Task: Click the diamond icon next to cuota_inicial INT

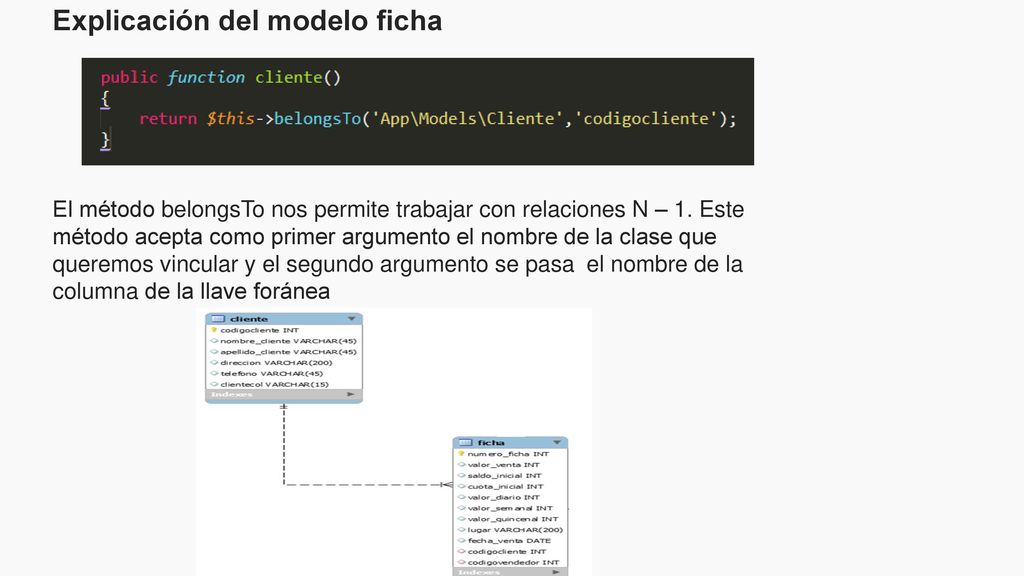Action: (461, 486)
